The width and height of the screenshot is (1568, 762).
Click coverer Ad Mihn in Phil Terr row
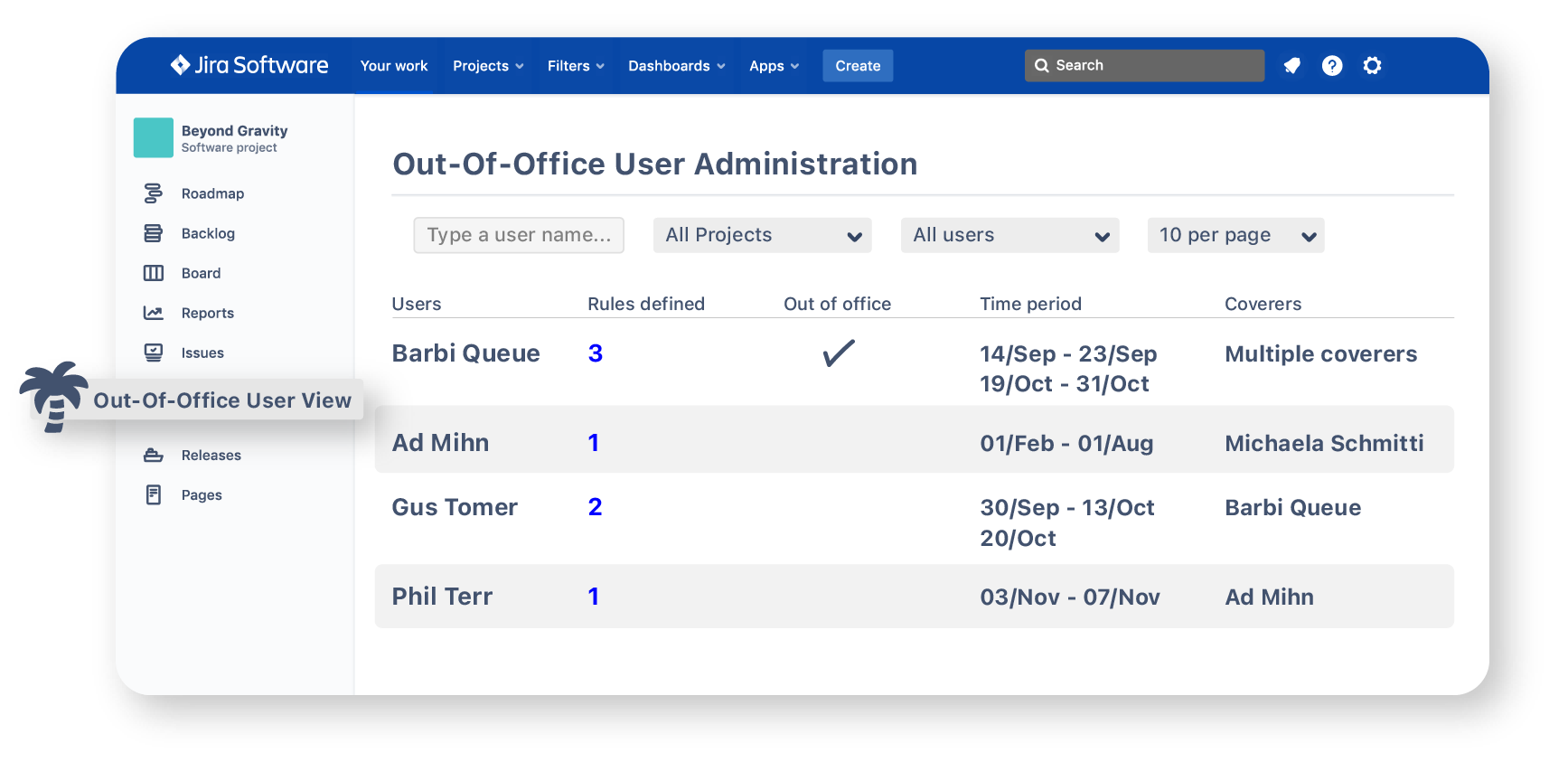point(1269,597)
